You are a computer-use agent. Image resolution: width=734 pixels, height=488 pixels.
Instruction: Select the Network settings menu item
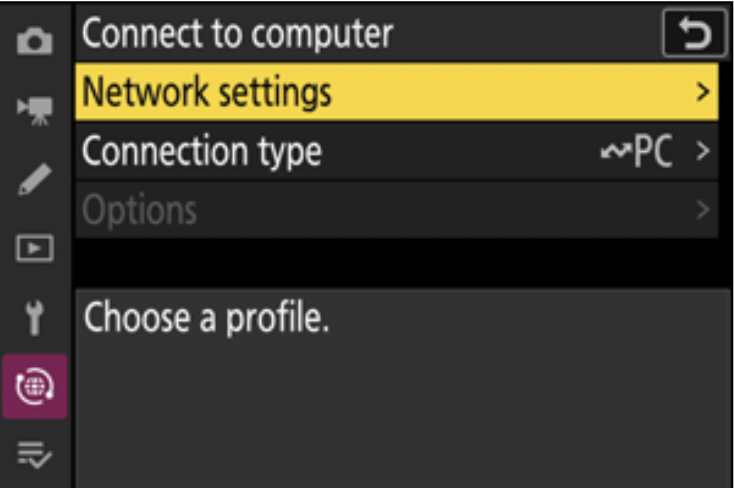point(397,92)
